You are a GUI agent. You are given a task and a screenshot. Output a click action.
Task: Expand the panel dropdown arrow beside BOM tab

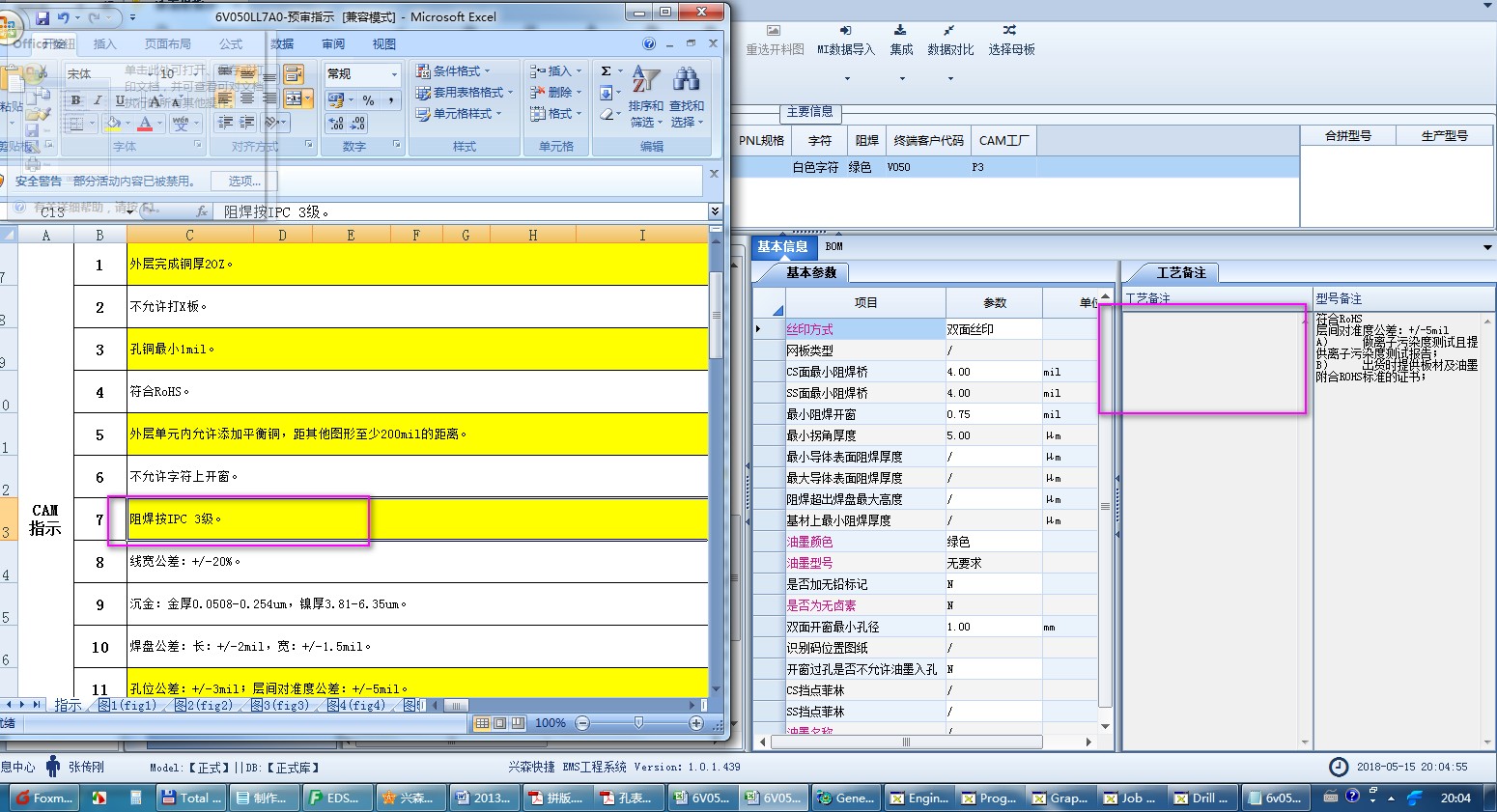pos(1487,248)
